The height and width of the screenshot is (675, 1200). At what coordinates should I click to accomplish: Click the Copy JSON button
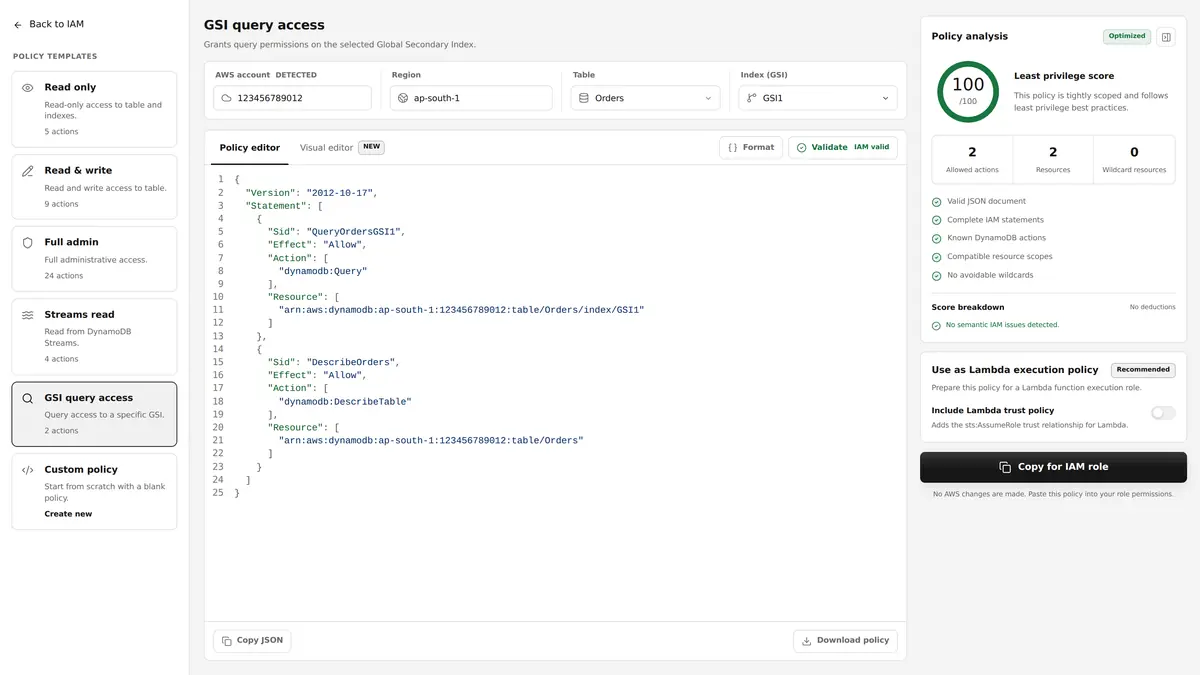pos(252,640)
